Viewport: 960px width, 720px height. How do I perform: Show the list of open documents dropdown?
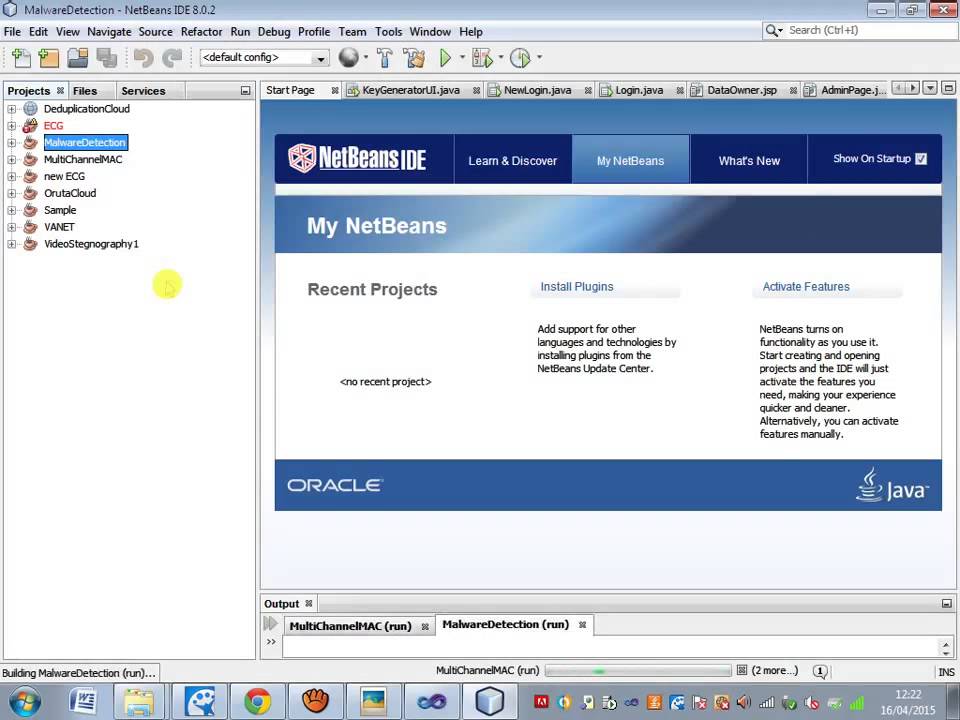pyautogui.click(x=930, y=88)
